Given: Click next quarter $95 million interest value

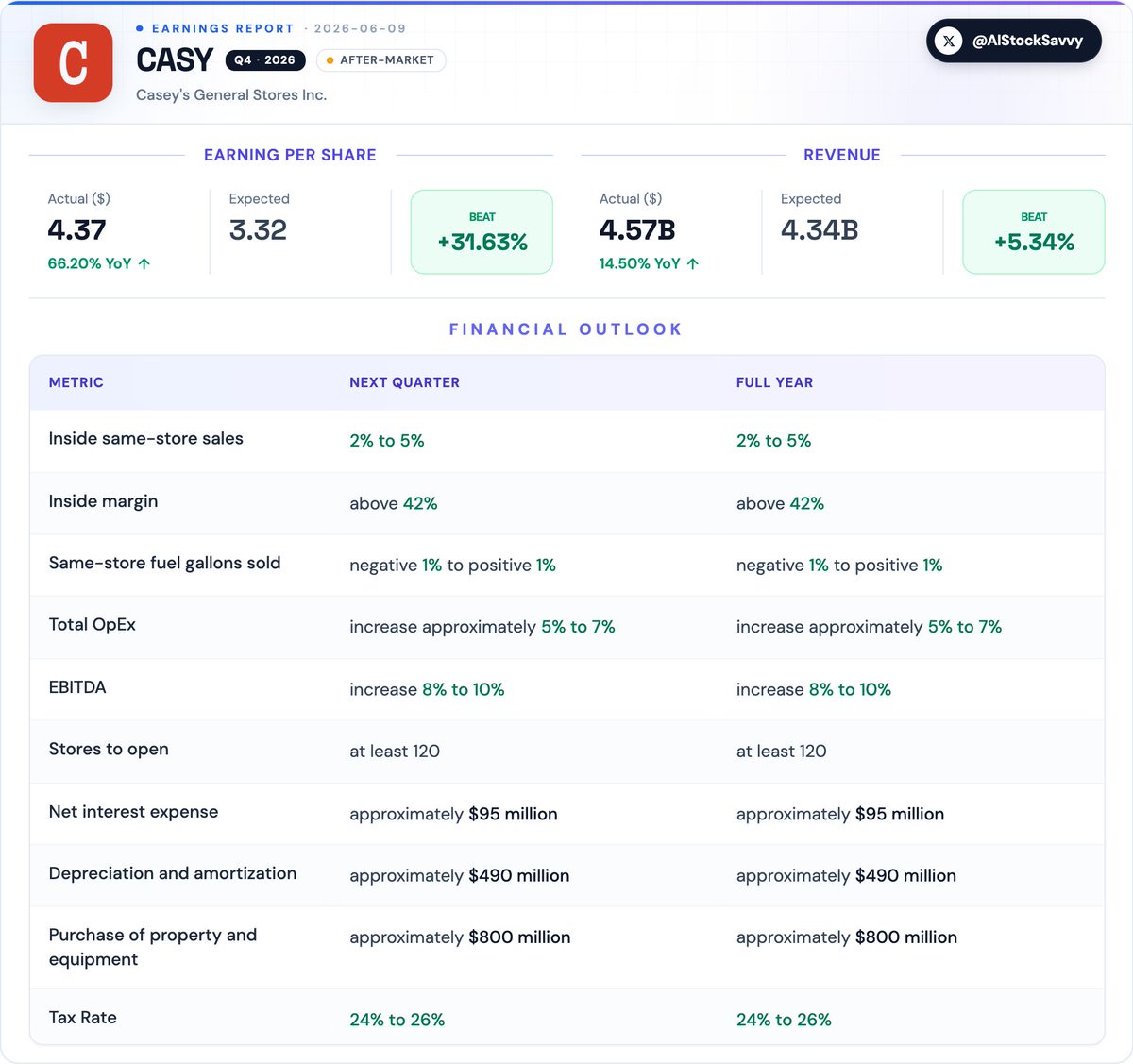Looking at the screenshot, I should 453,814.
